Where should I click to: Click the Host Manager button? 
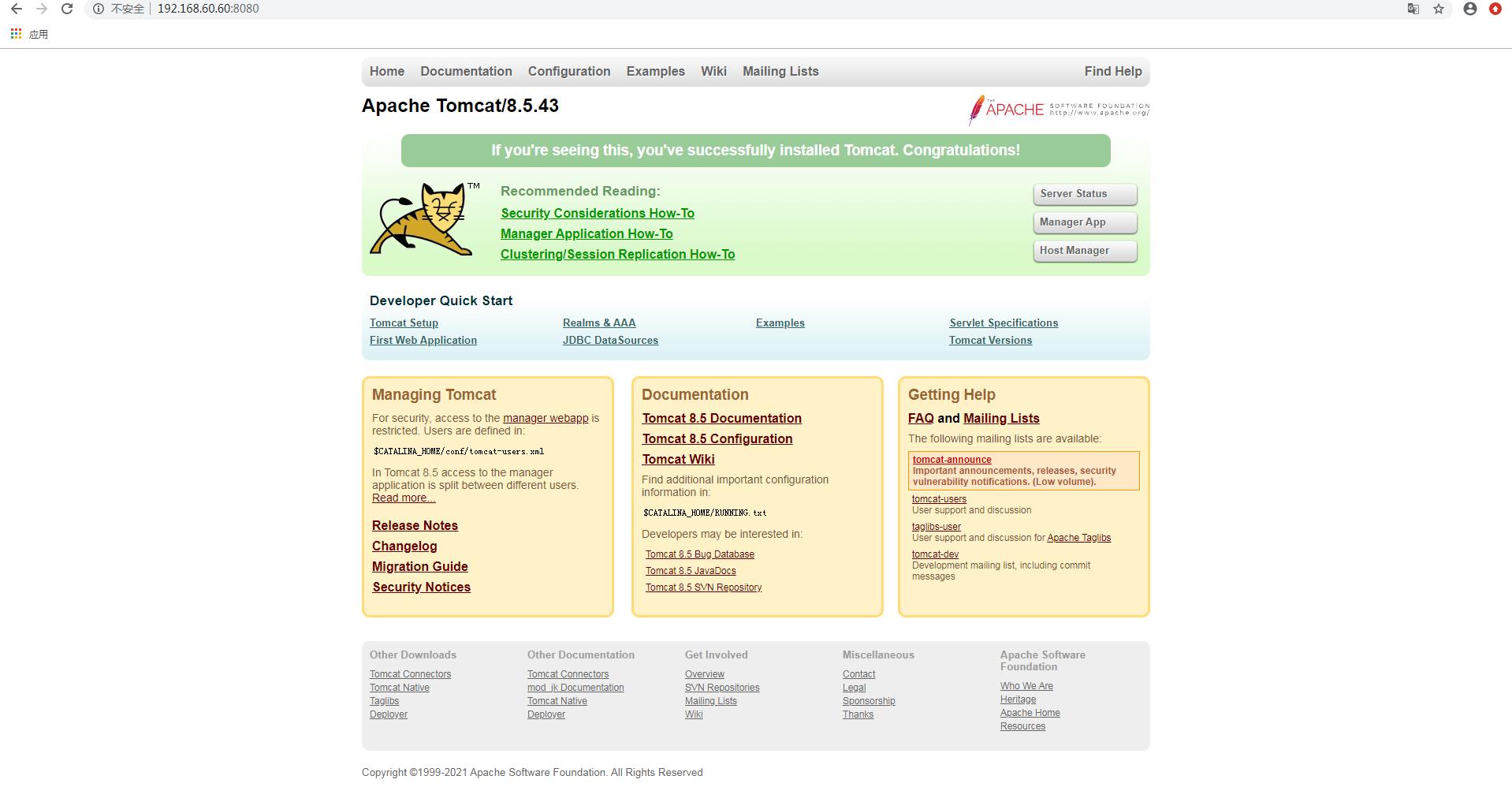click(1085, 251)
